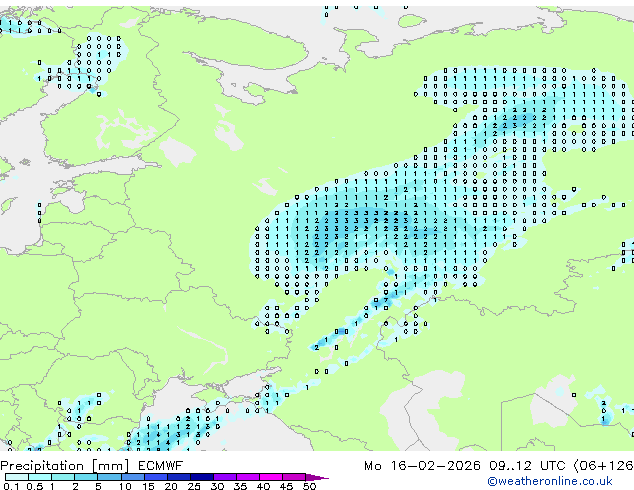
Task: Click the '(06+126' forecast run text
Action: [x=603, y=466]
